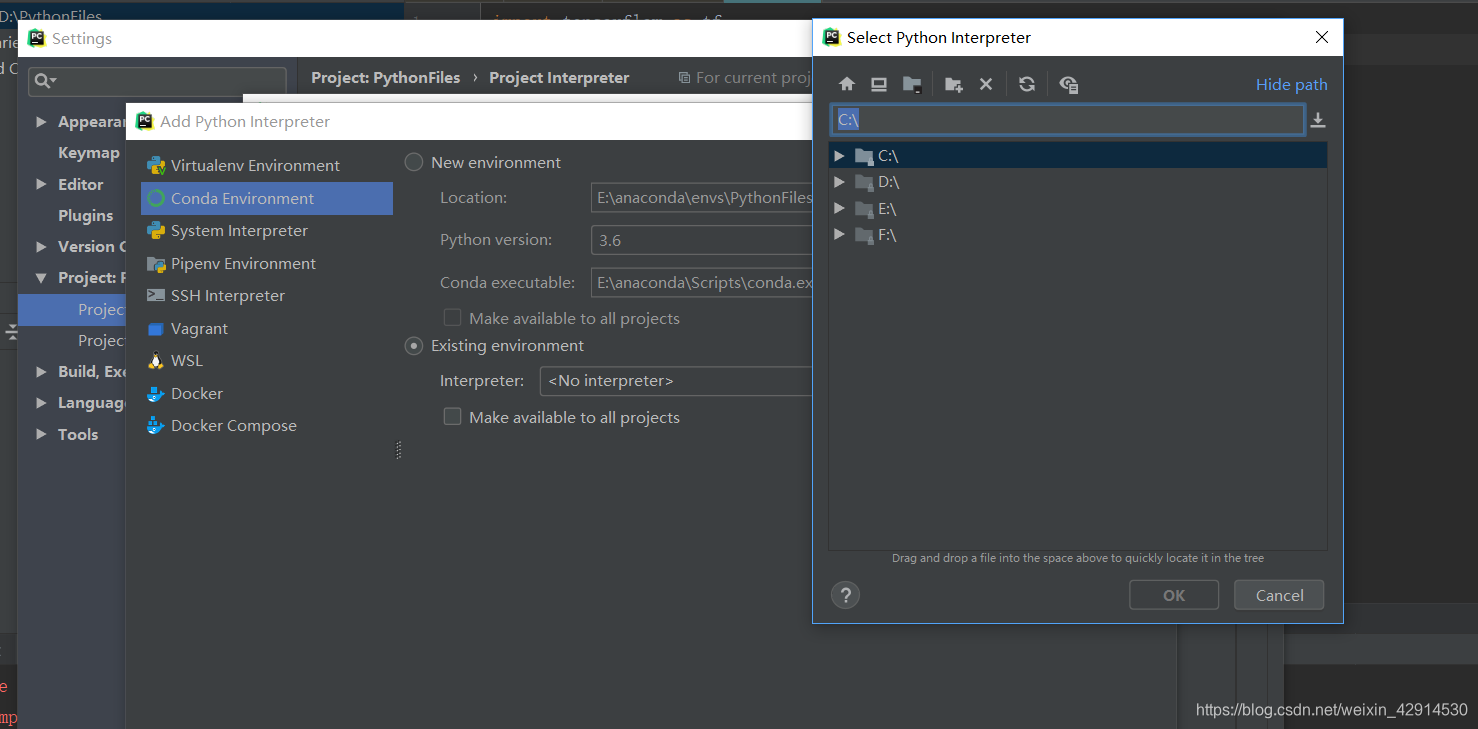
Task: Toggle show hidden files and directories
Action: pos(1069,85)
